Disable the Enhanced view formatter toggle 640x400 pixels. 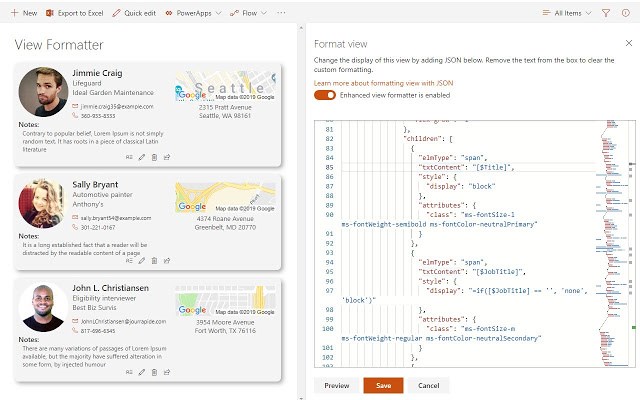click(324, 95)
